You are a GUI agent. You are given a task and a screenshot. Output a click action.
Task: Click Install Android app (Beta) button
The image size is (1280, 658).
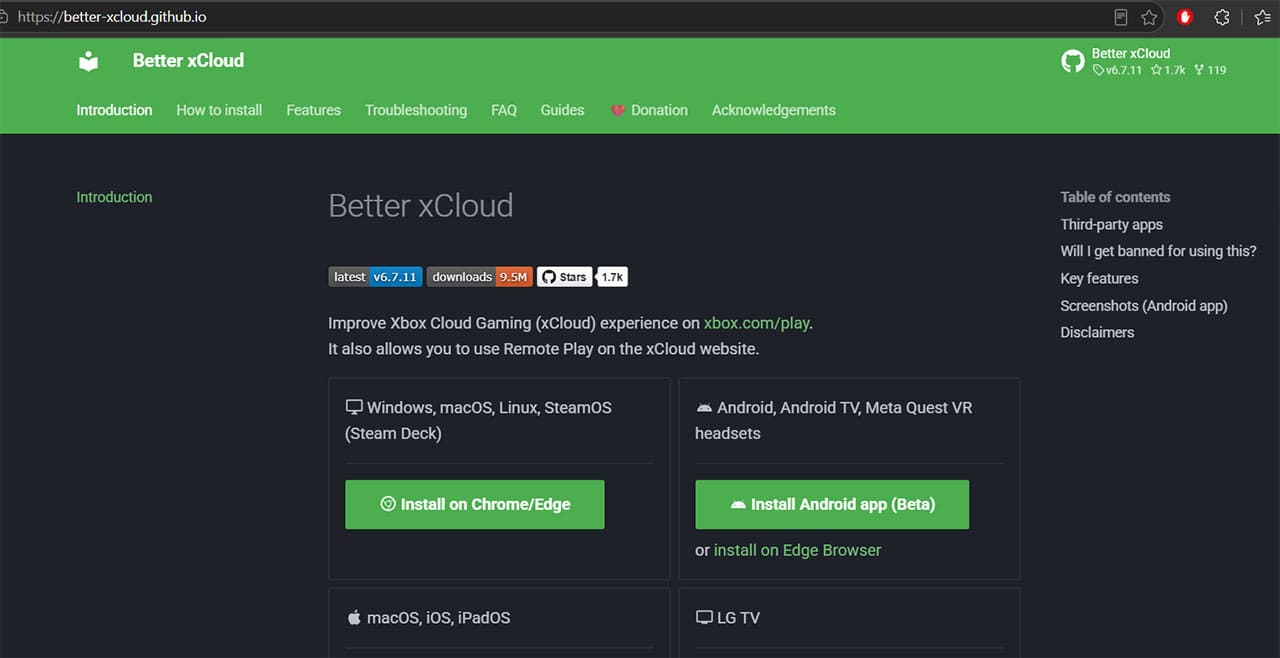832,504
